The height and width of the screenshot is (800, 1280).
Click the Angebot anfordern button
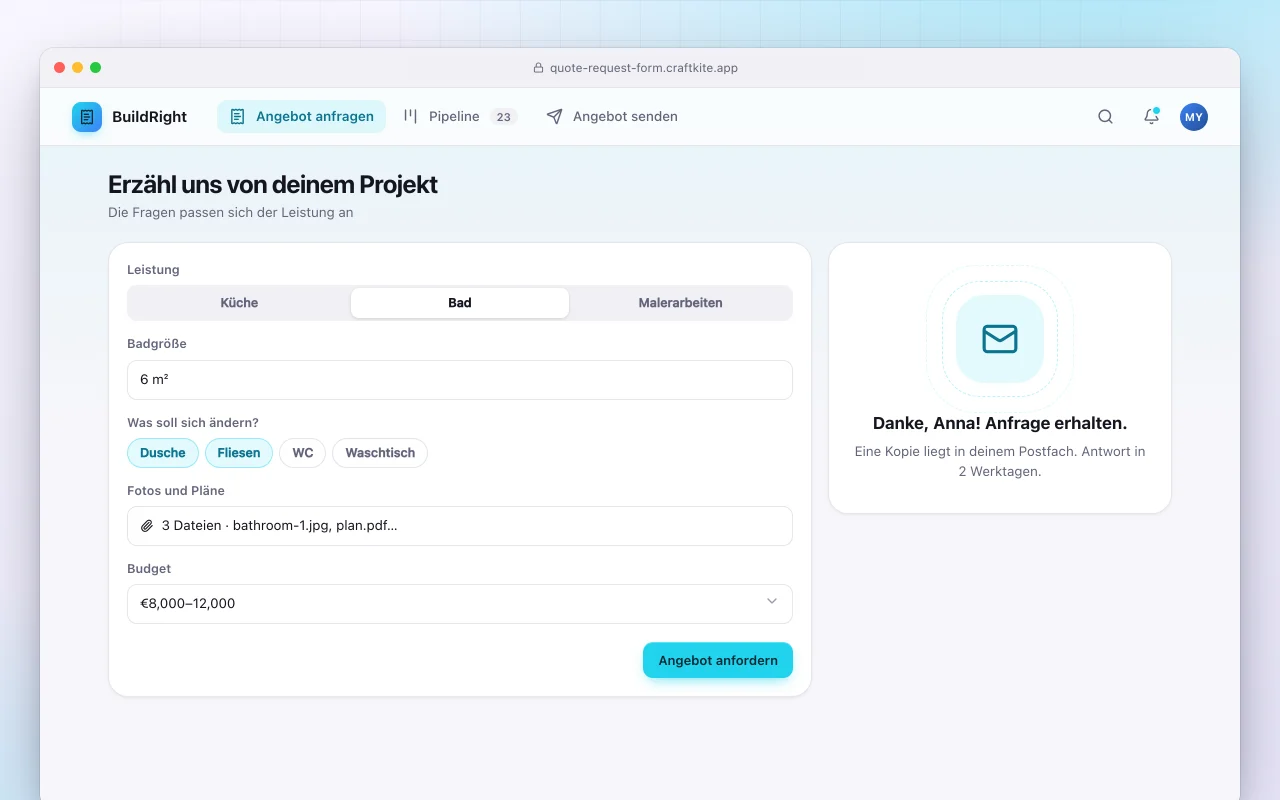(x=718, y=660)
